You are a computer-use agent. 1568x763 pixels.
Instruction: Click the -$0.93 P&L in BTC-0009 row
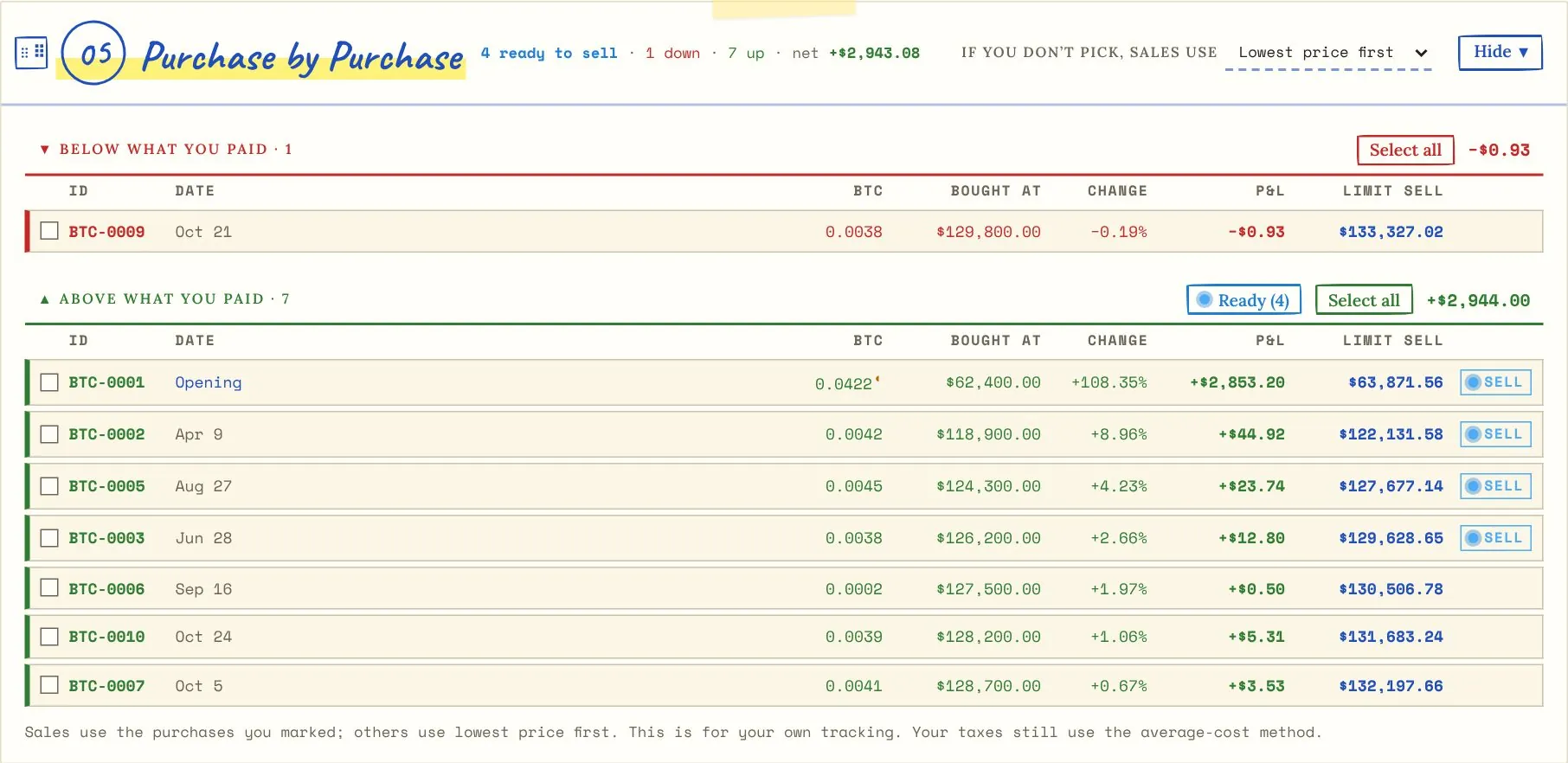[x=1256, y=232]
